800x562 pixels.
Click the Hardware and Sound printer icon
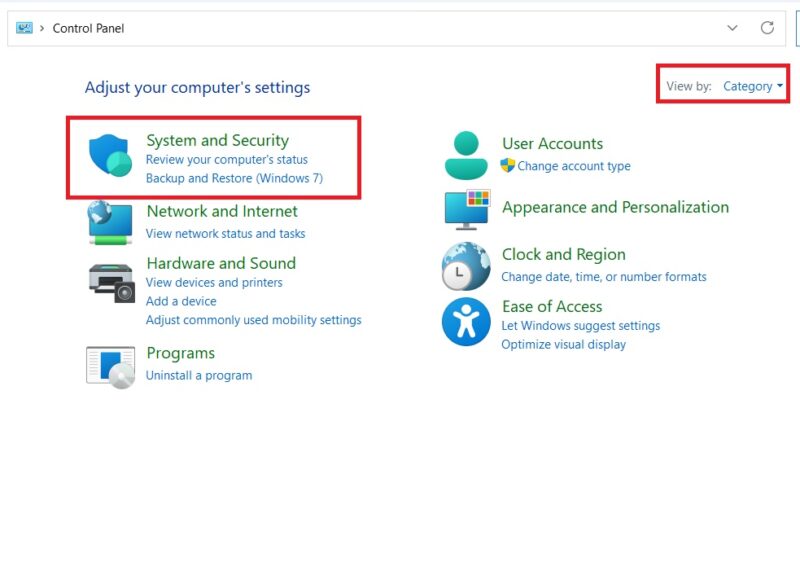[x=112, y=283]
